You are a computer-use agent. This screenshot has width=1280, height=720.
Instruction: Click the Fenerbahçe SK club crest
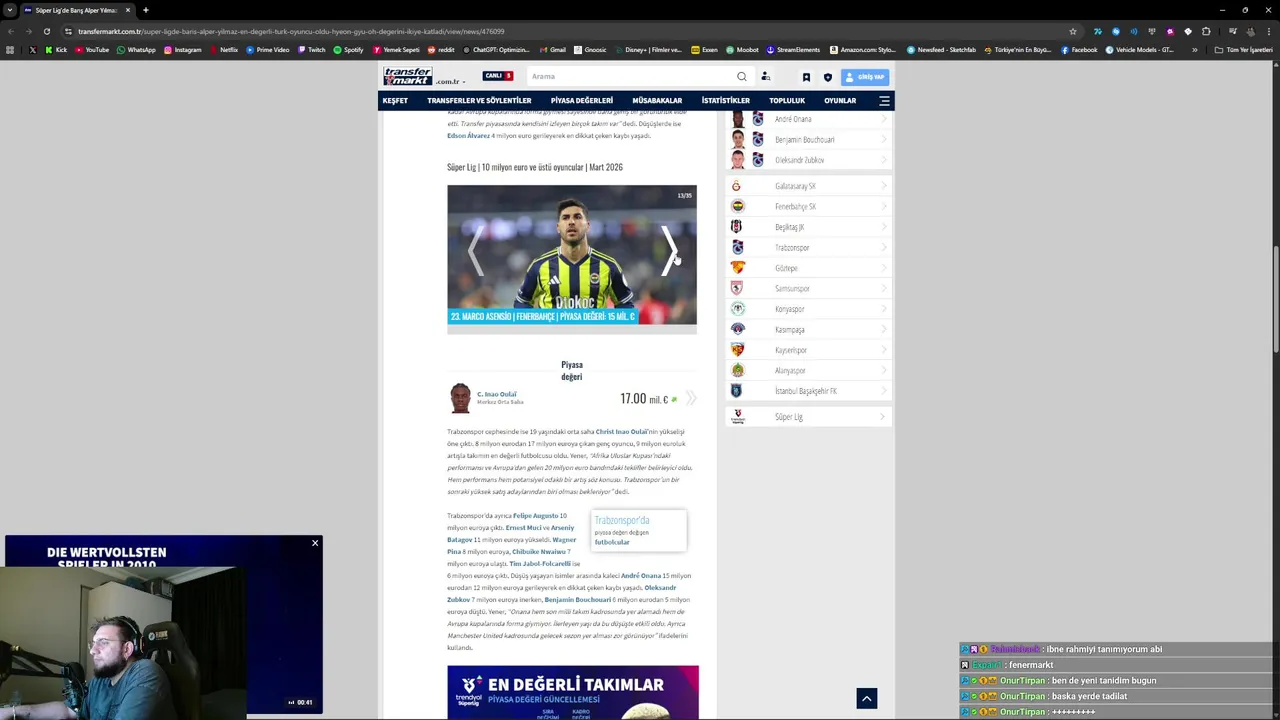(x=737, y=206)
